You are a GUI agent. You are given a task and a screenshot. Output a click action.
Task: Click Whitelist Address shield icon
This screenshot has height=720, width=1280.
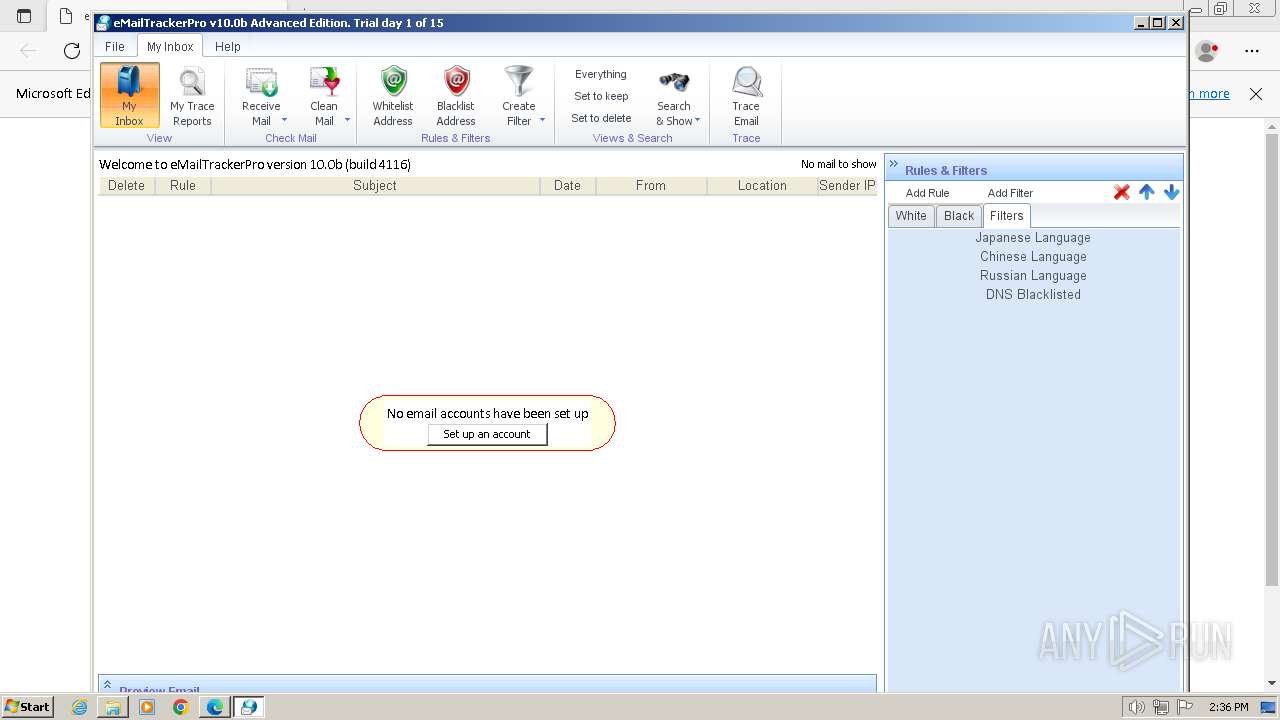(394, 81)
